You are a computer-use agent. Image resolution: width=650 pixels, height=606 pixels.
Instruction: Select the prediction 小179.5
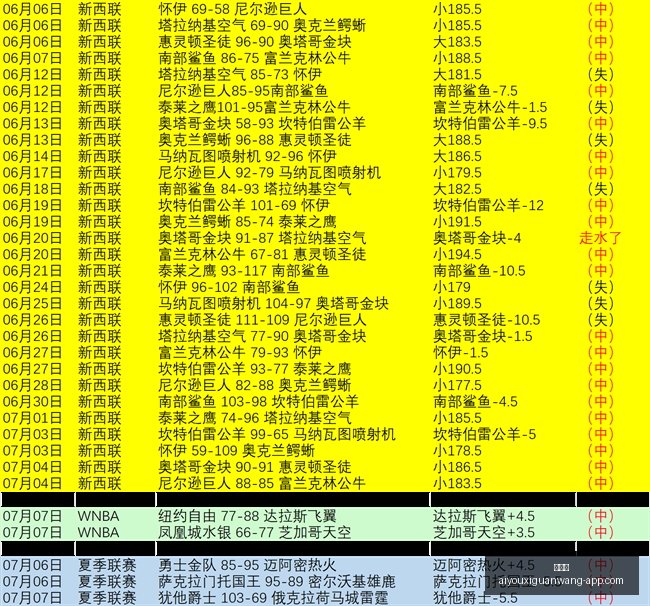(x=457, y=172)
